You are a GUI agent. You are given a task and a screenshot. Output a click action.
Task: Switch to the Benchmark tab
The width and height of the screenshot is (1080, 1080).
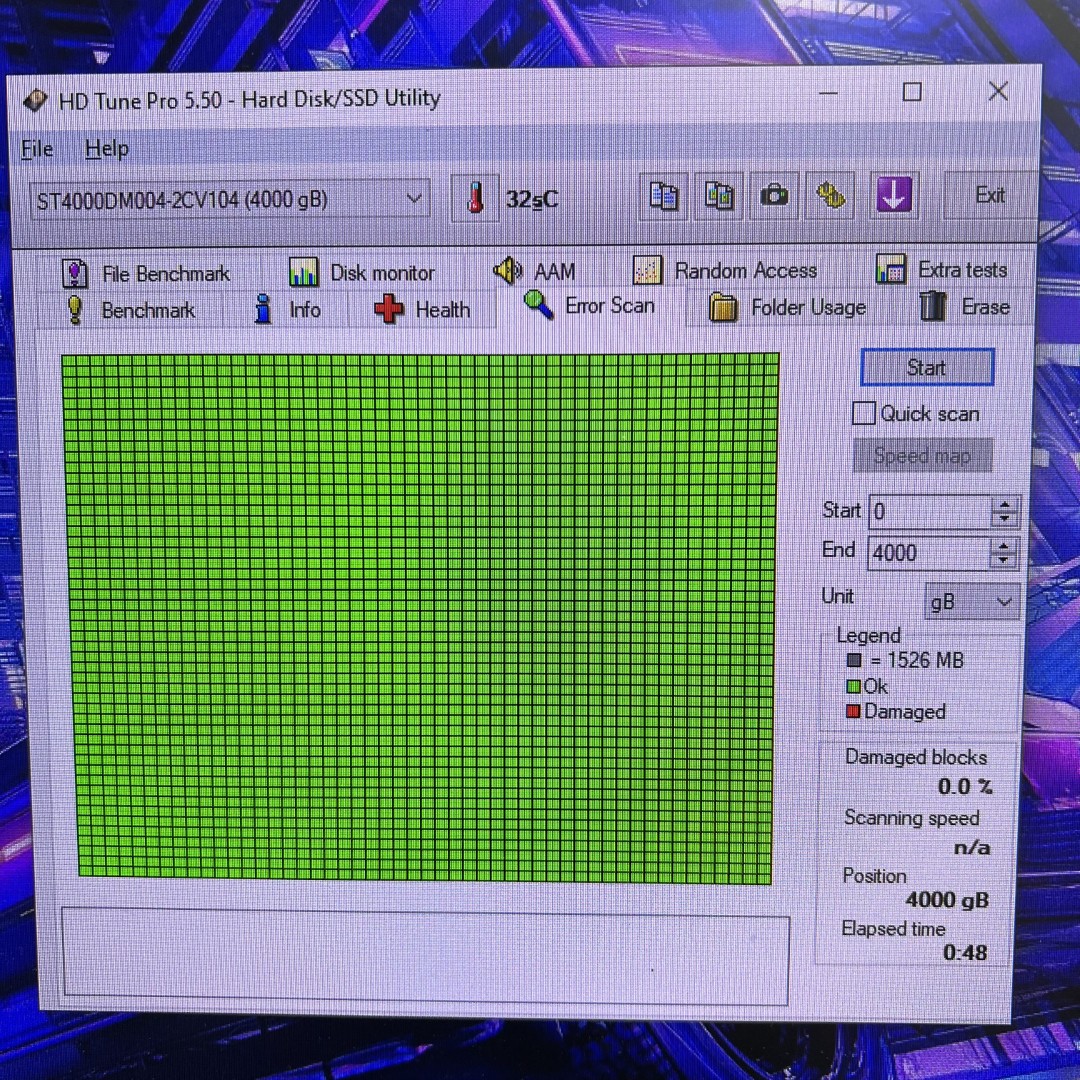132,310
